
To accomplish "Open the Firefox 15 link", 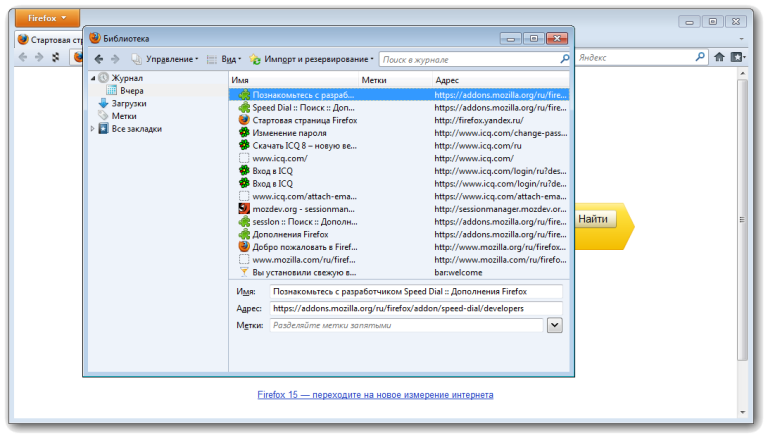I will point(375,394).
